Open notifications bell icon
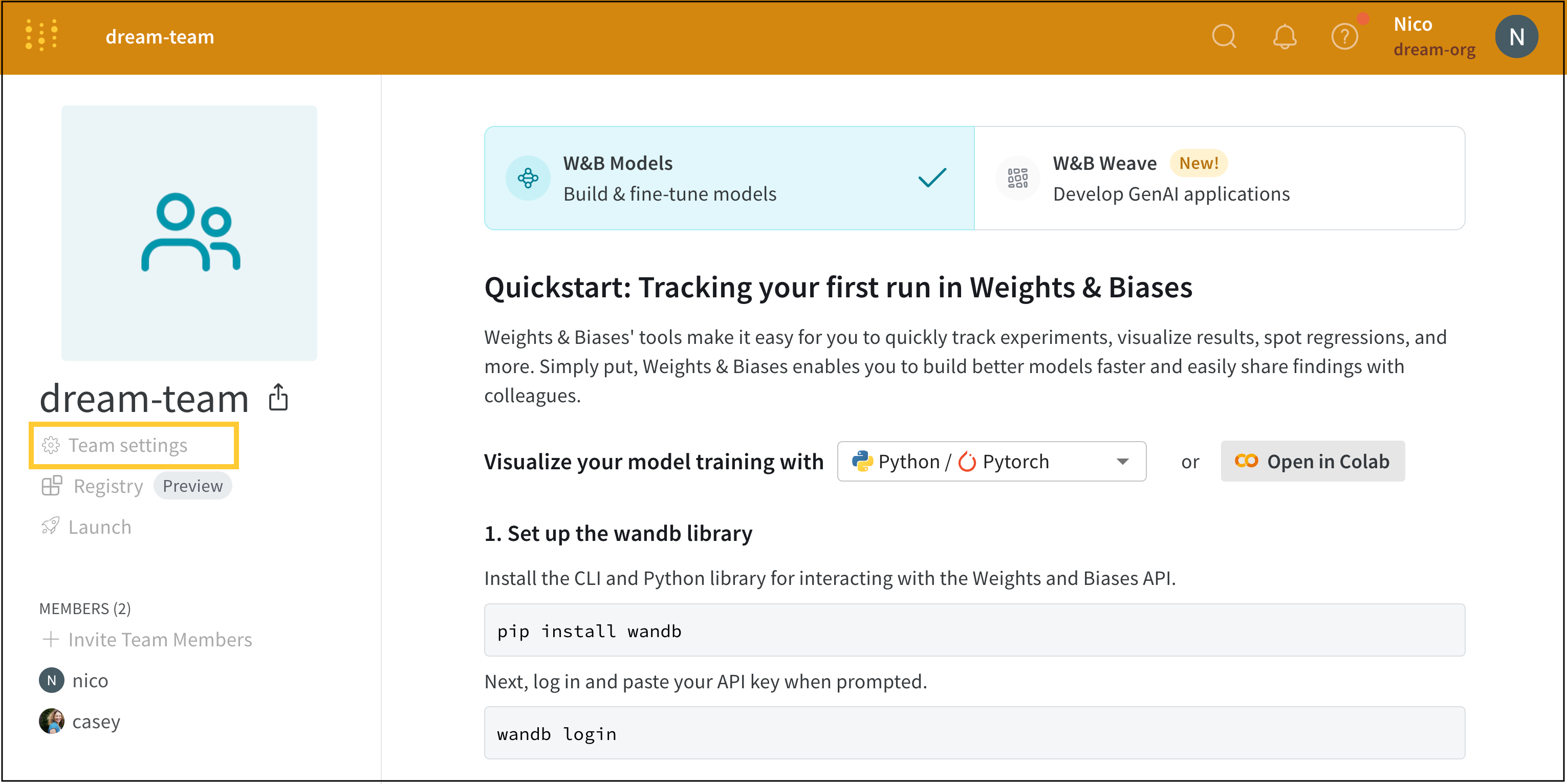Image resolution: width=1567 pixels, height=784 pixels. (1285, 36)
